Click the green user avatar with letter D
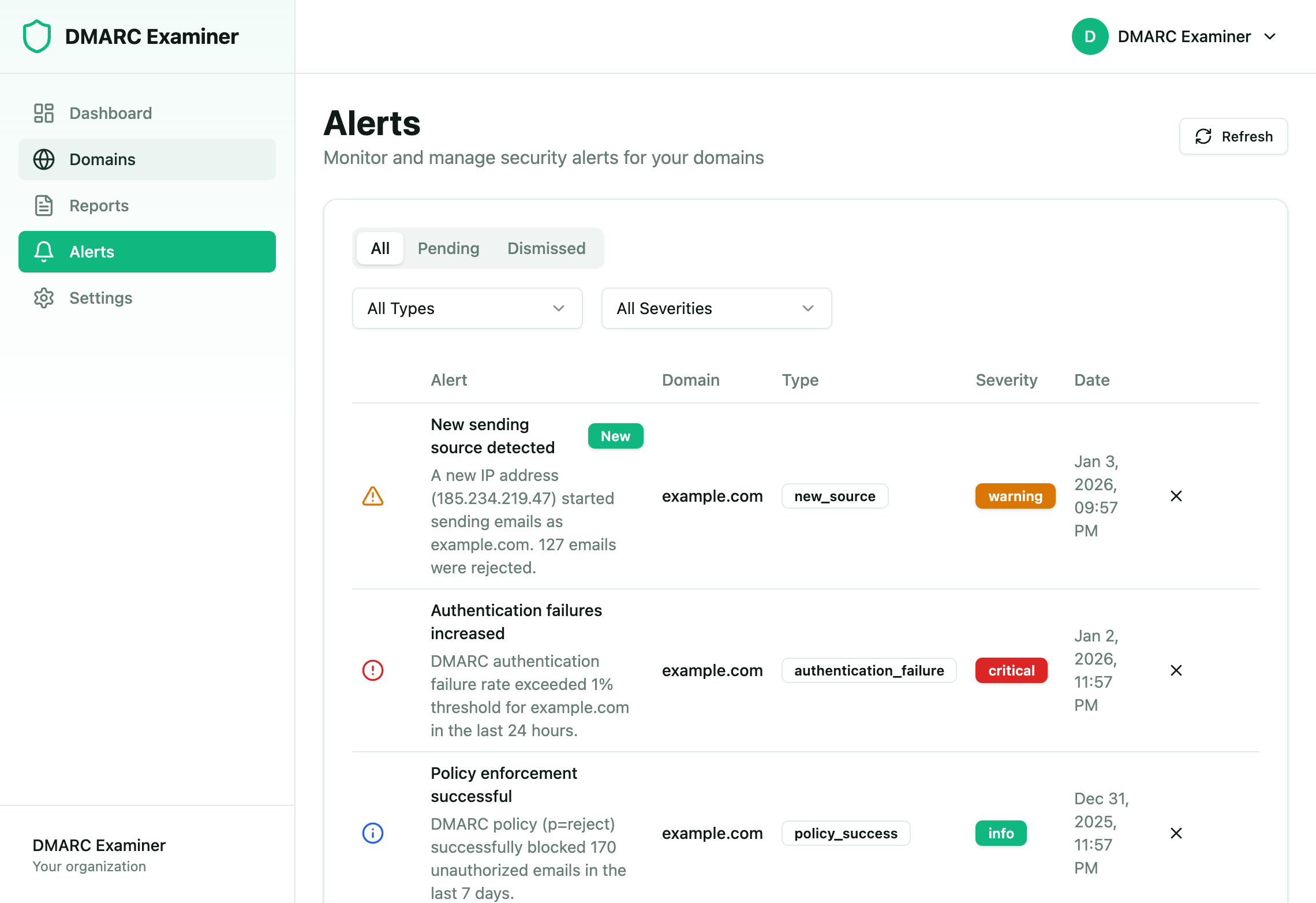Viewport: 1316px width, 903px height. (1090, 36)
